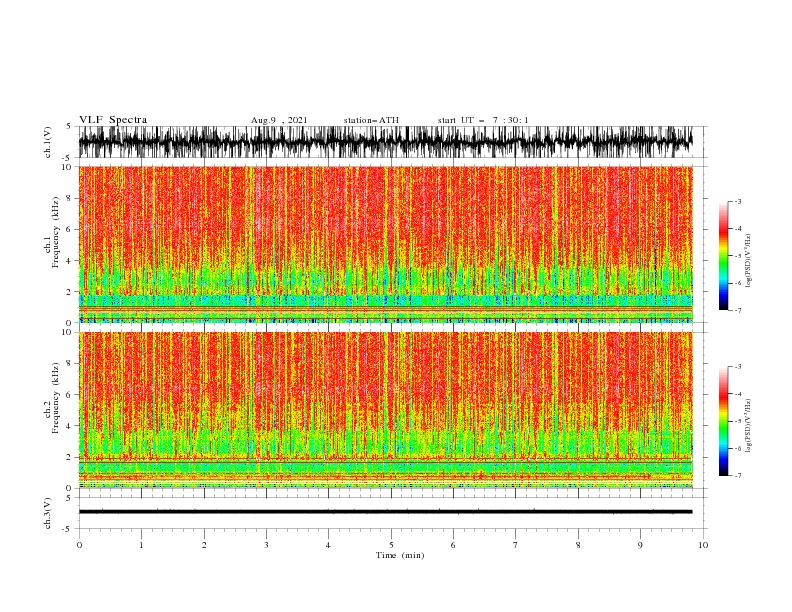Select the ch.1 "Frequency (kHz)" axis label

(x=56, y=232)
